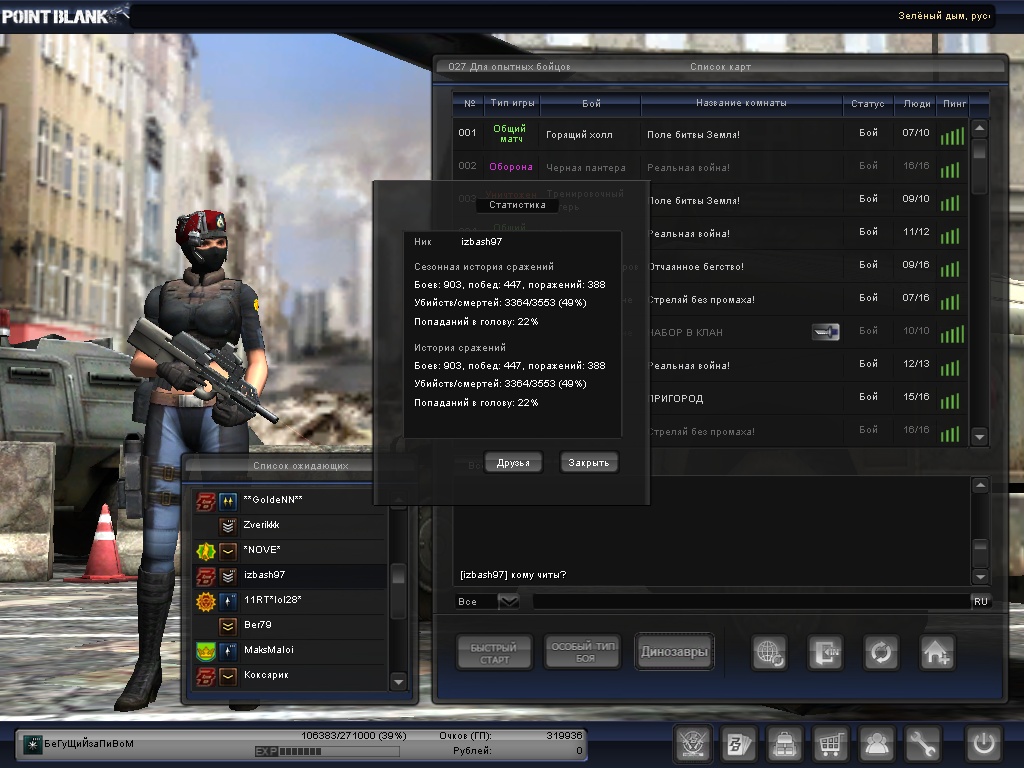The width and height of the screenshot is (1024, 768).
Task: Click the clan emblem next to **GoldeNN**
Action: [206, 501]
